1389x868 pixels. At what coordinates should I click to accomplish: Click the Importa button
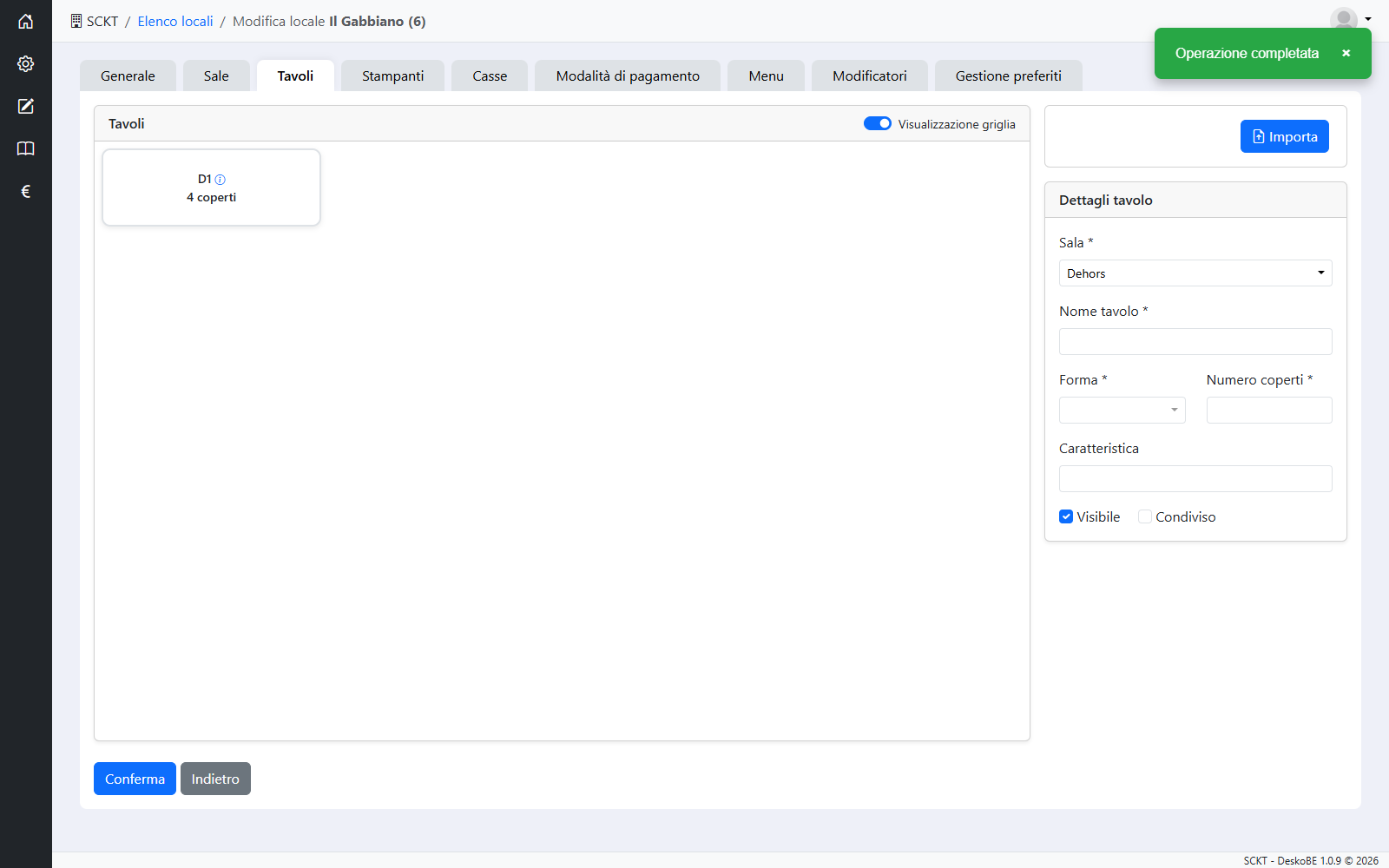click(1284, 136)
